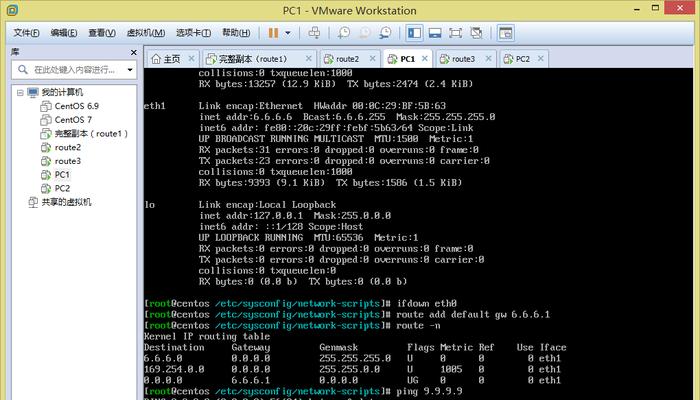Revert the virtual machine to snapshot icon
This screenshot has width=700, height=400.
coord(365,33)
